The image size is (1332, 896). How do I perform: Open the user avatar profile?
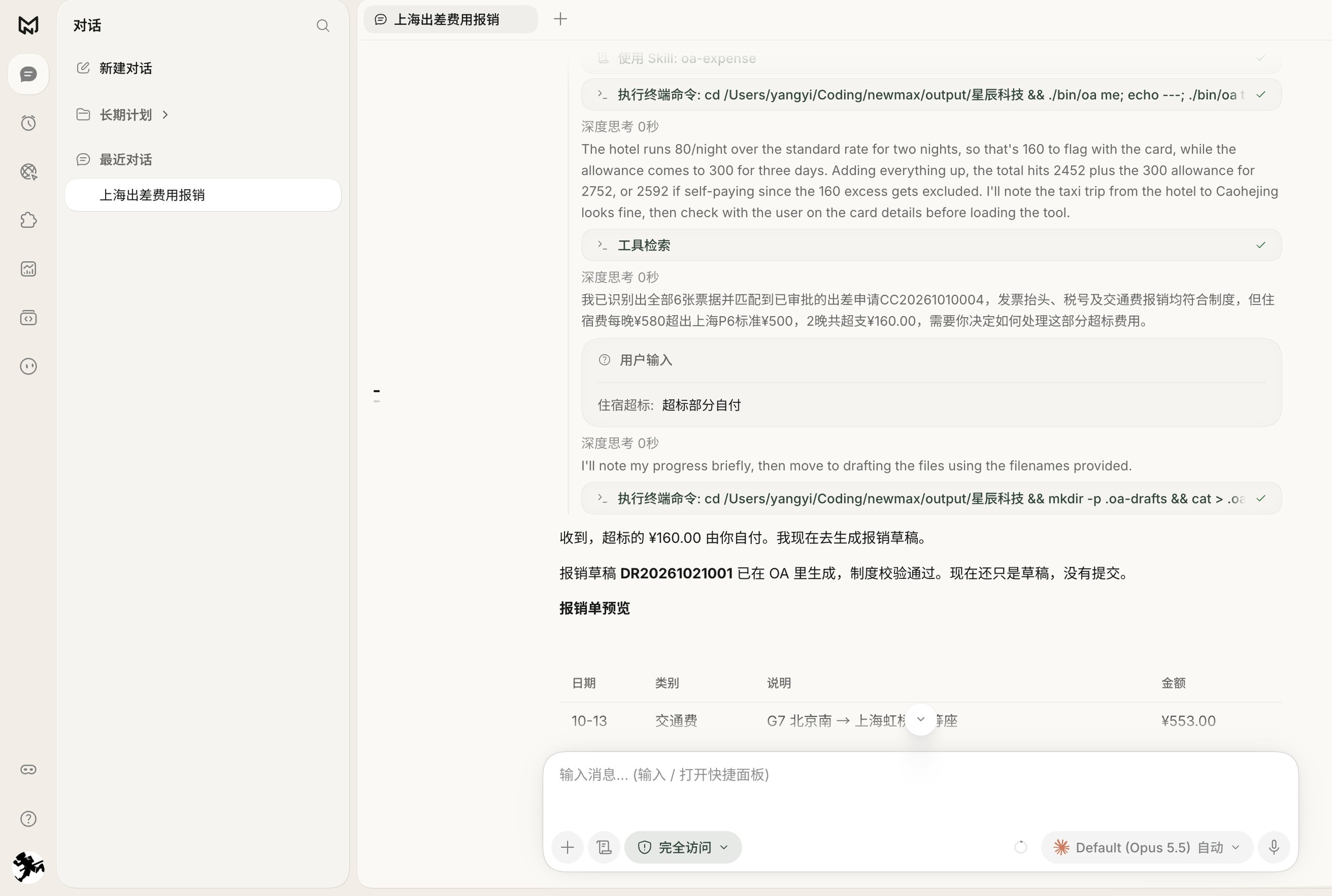28,867
